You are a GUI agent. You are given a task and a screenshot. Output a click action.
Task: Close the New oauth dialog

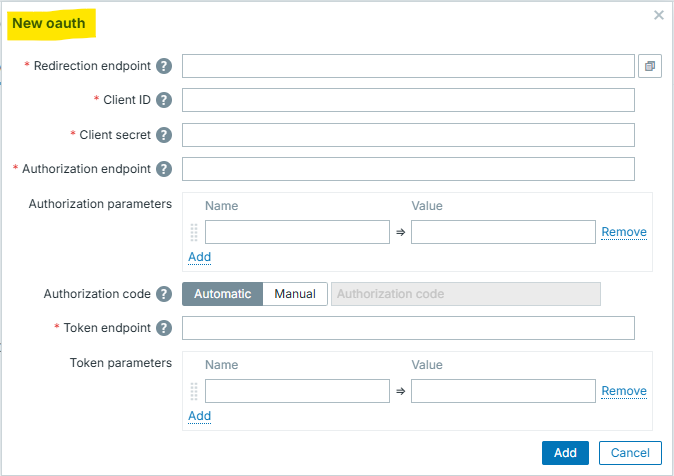[x=658, y=15]
